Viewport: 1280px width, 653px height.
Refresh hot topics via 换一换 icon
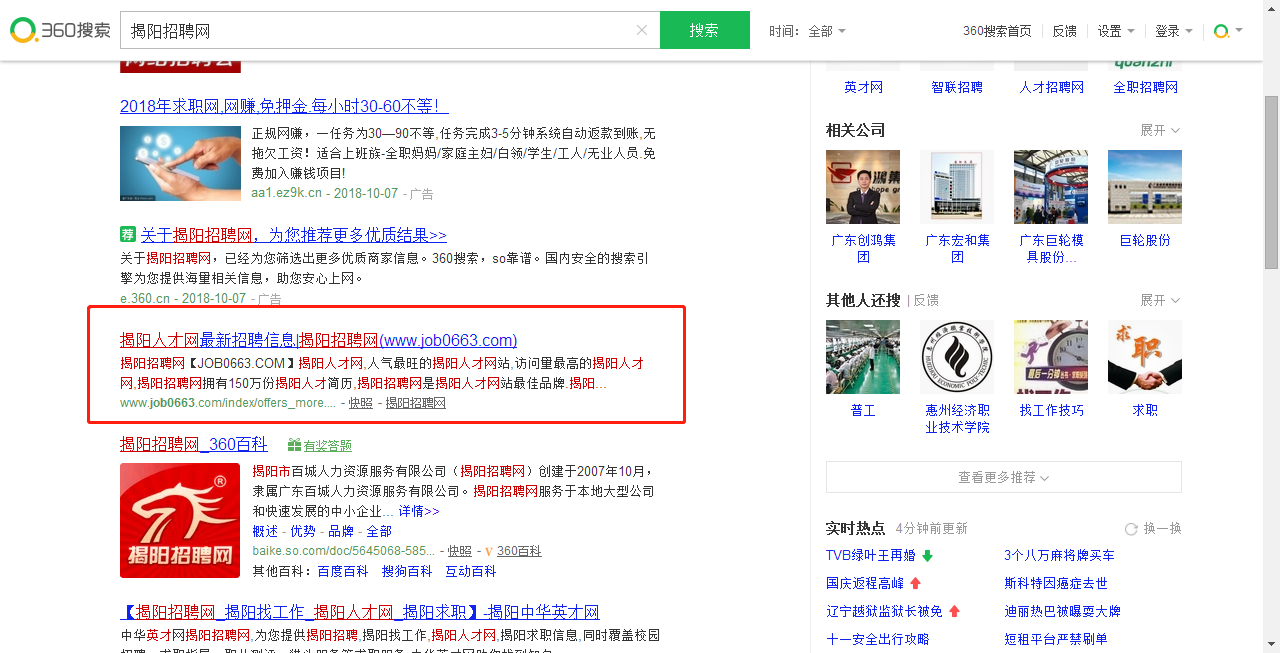[1131, 529]
